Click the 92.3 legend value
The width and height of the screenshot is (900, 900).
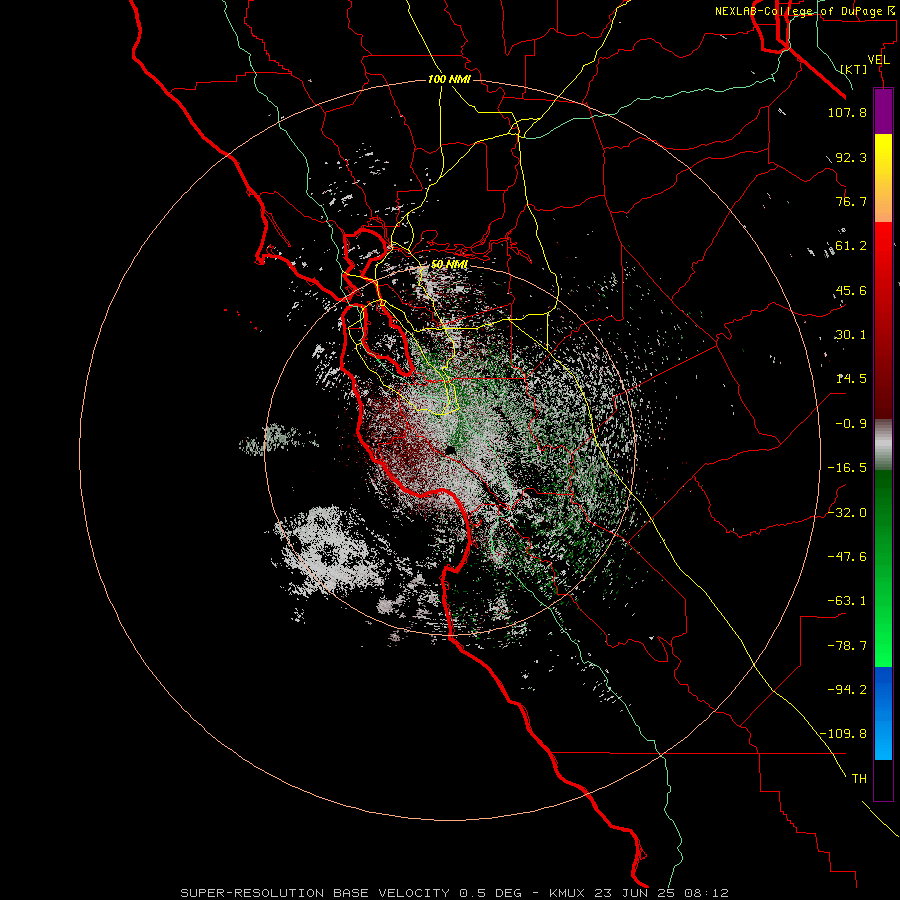(851, 157)
